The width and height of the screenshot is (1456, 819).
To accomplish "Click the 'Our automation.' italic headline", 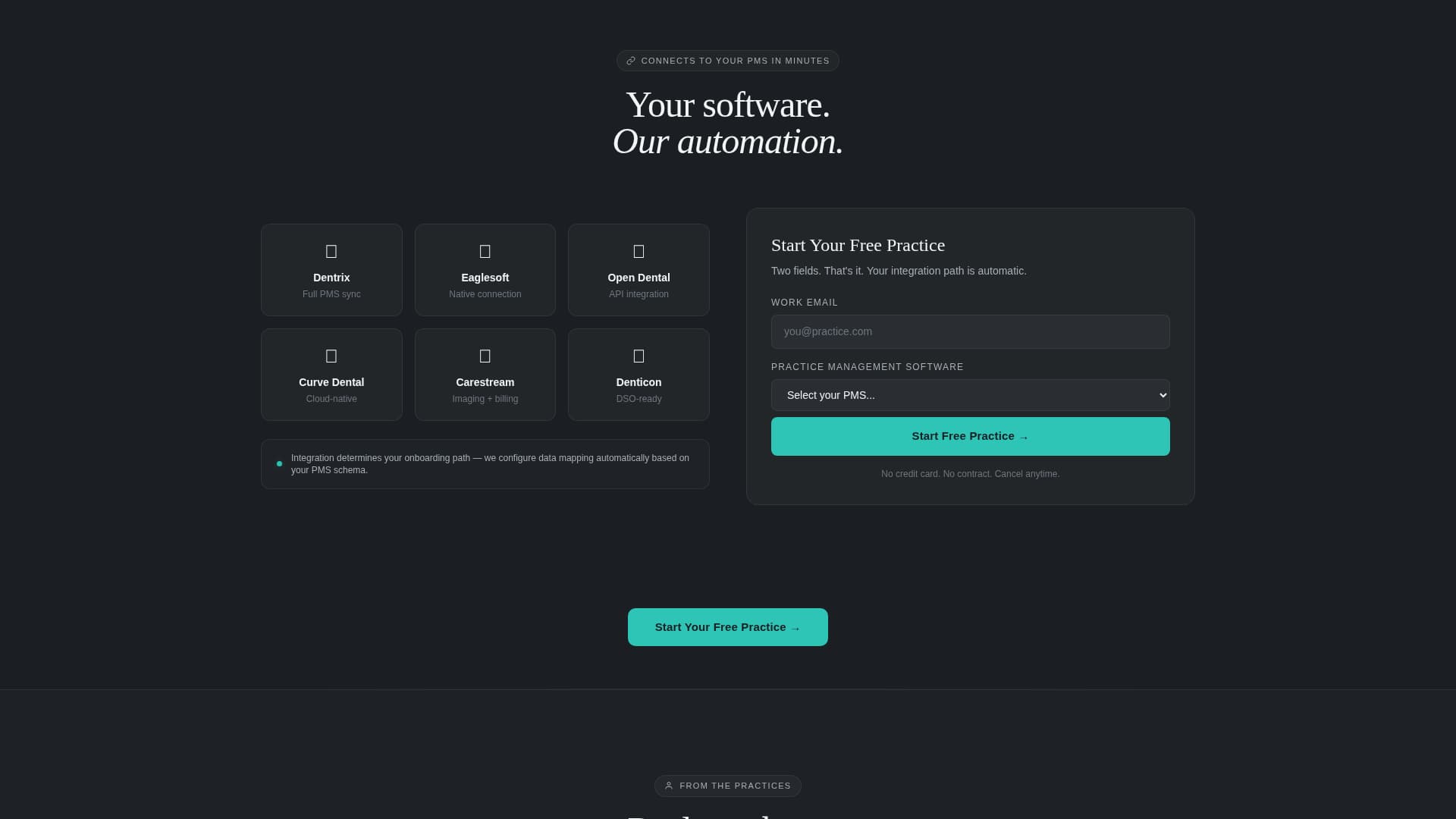I will (x=727, y=142).
